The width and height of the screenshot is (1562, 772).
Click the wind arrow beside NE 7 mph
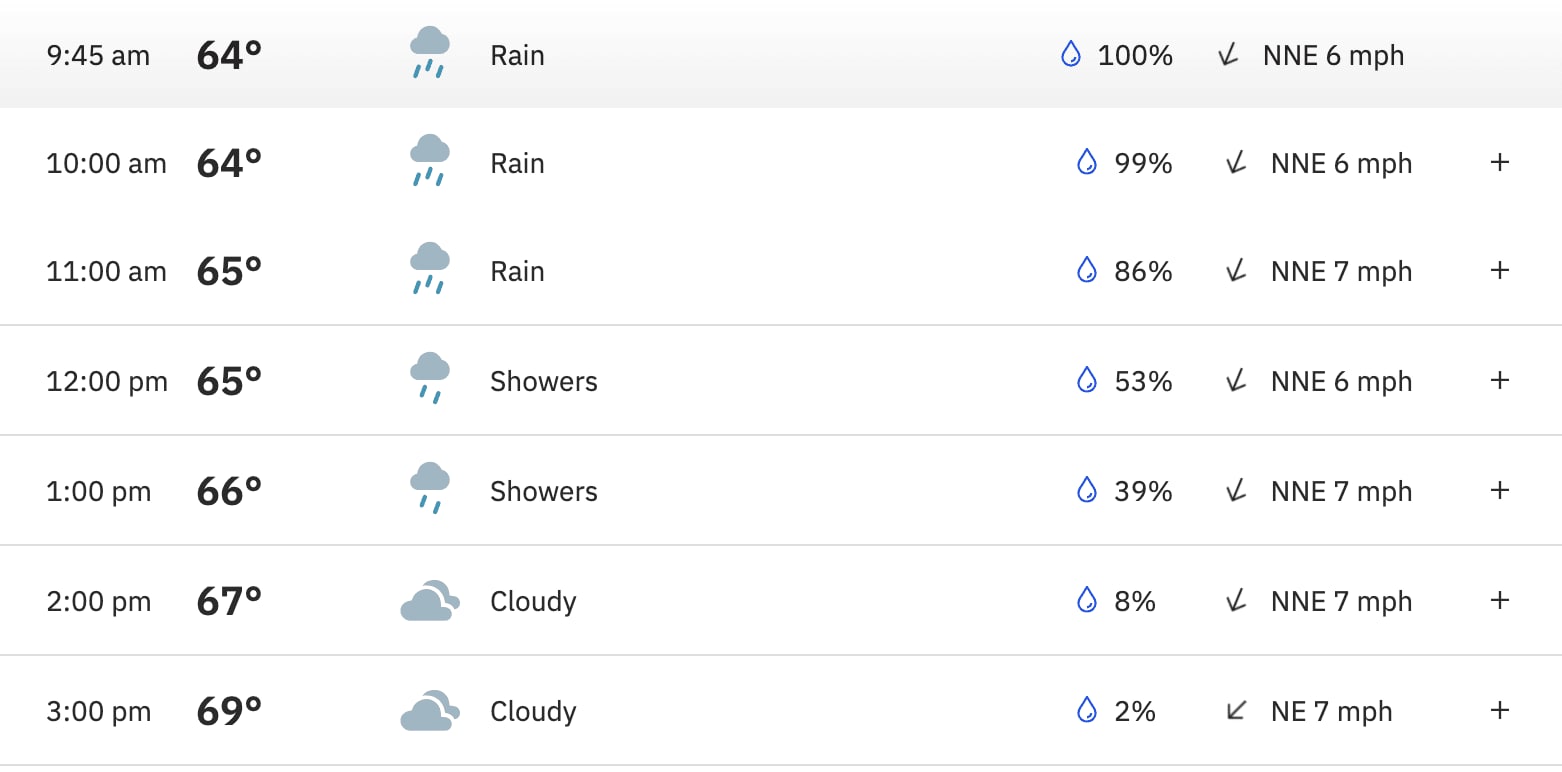click(1237, 711)
